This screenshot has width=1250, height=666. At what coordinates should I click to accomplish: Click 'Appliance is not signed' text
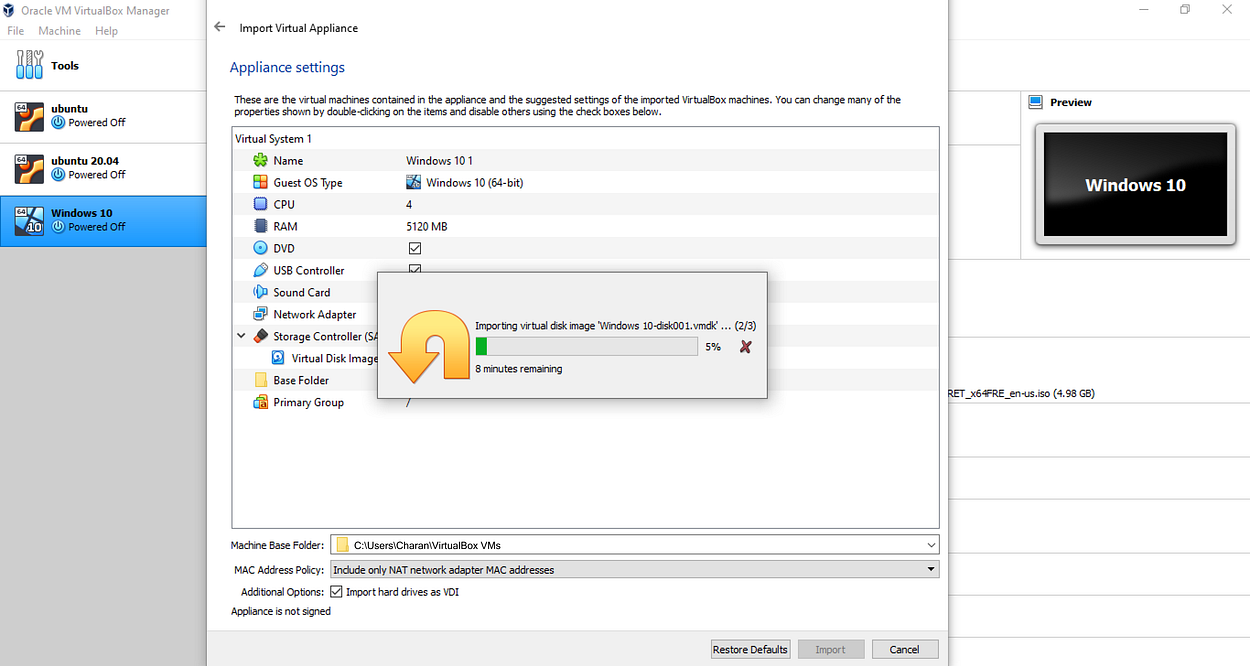click(281, 611)
